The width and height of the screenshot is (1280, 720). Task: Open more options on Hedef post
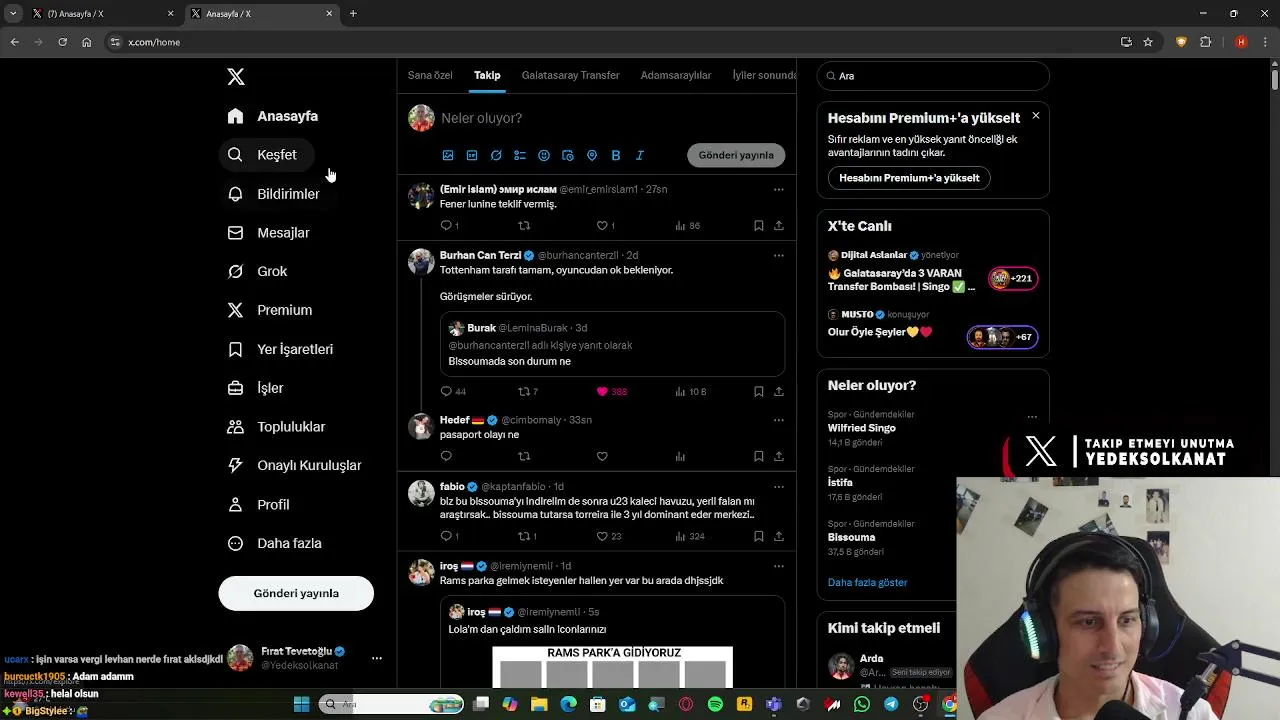click(x=778, y=420)
